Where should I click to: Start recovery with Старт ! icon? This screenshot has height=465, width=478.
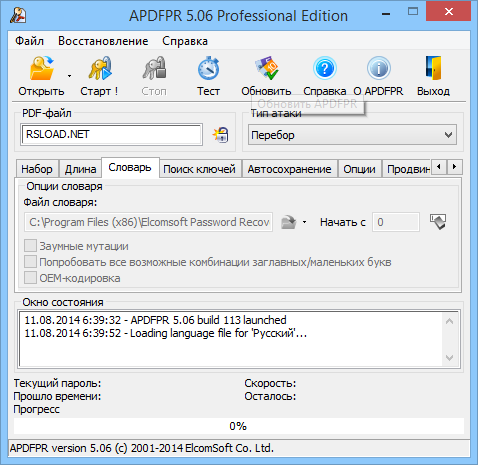100,68
